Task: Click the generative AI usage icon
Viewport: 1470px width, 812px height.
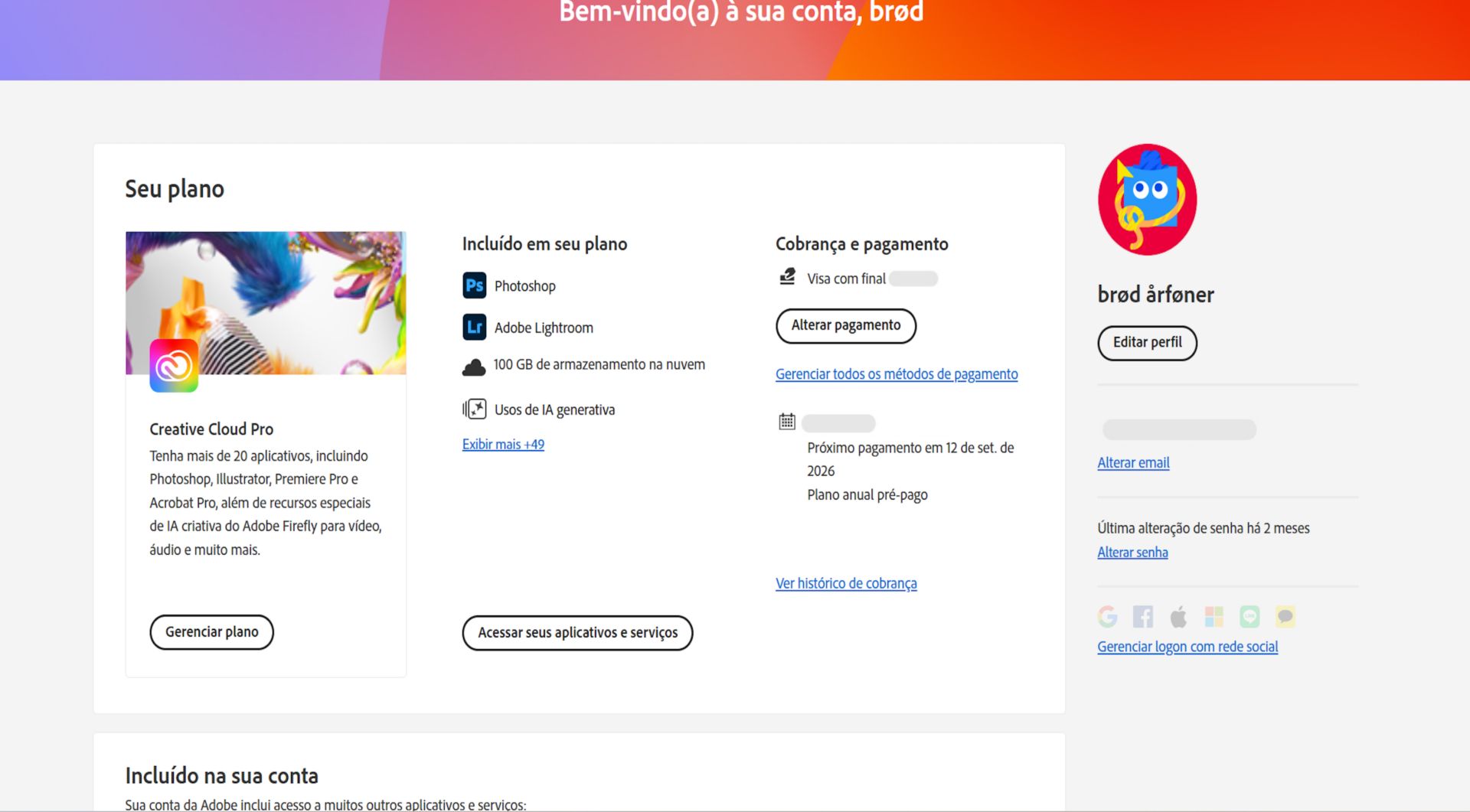Action: [473, 409]
